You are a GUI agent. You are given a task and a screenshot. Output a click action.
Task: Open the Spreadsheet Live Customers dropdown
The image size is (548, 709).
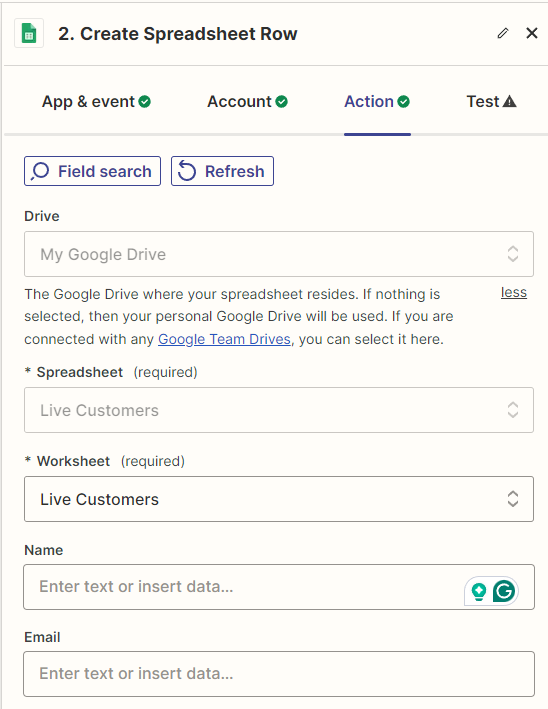click(279, 410)
